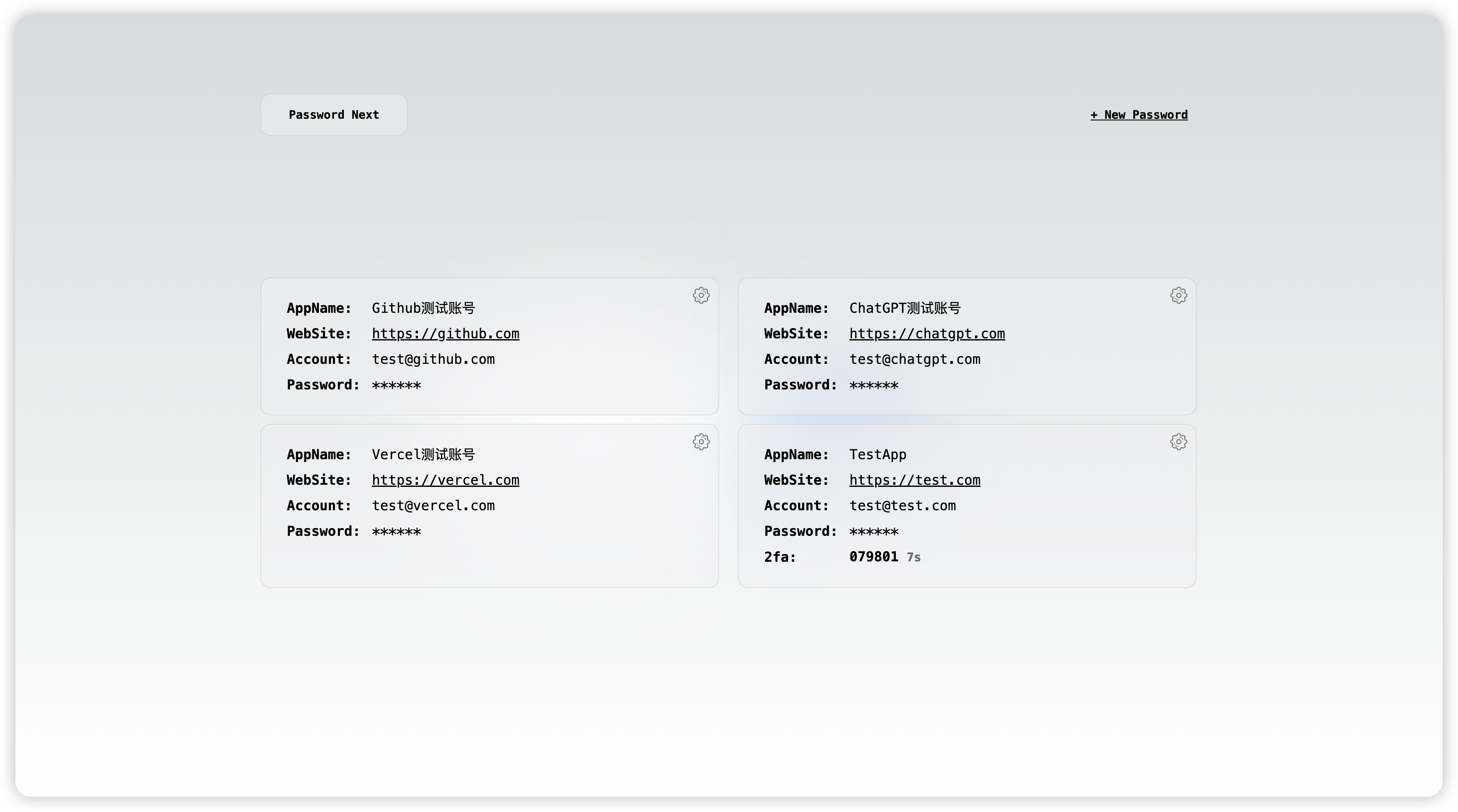Open the https://test.com link

click(x=915, y=480)
